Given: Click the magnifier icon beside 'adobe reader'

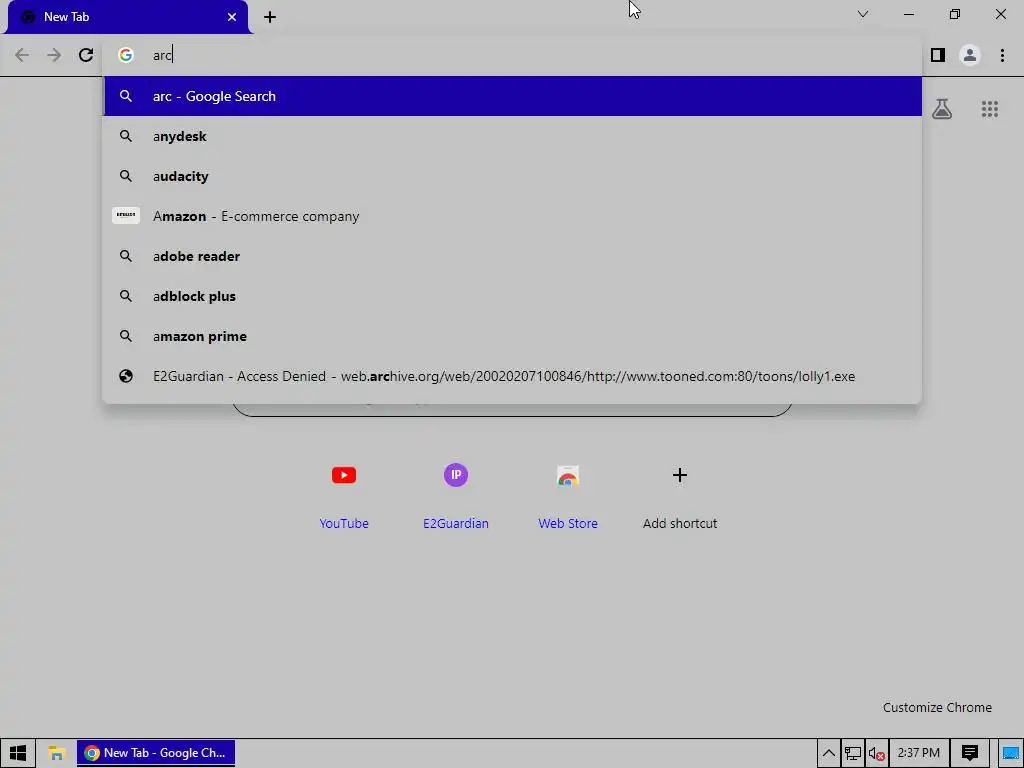Looking at the screenshot, I should (x=125, y=256).
